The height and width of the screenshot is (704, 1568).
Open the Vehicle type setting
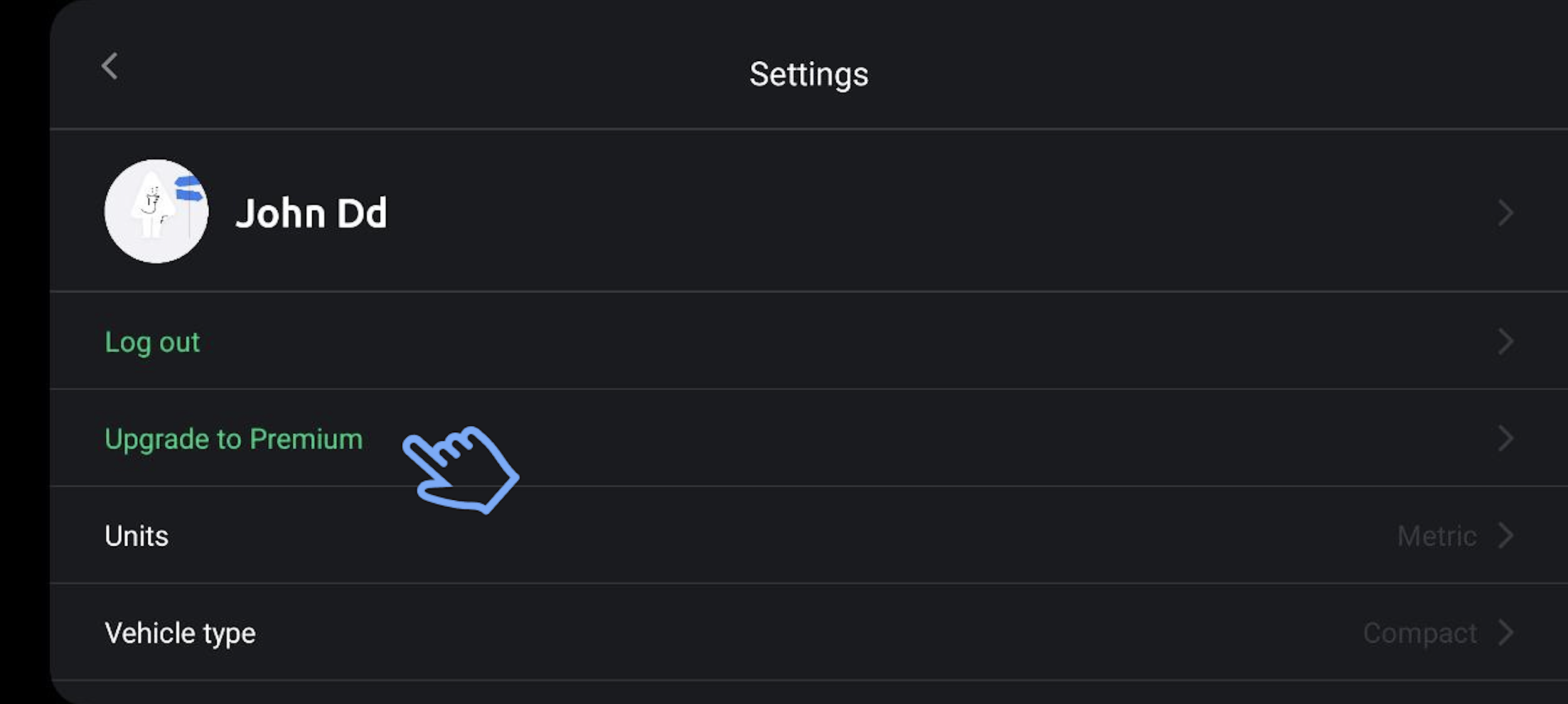(180, 633)
